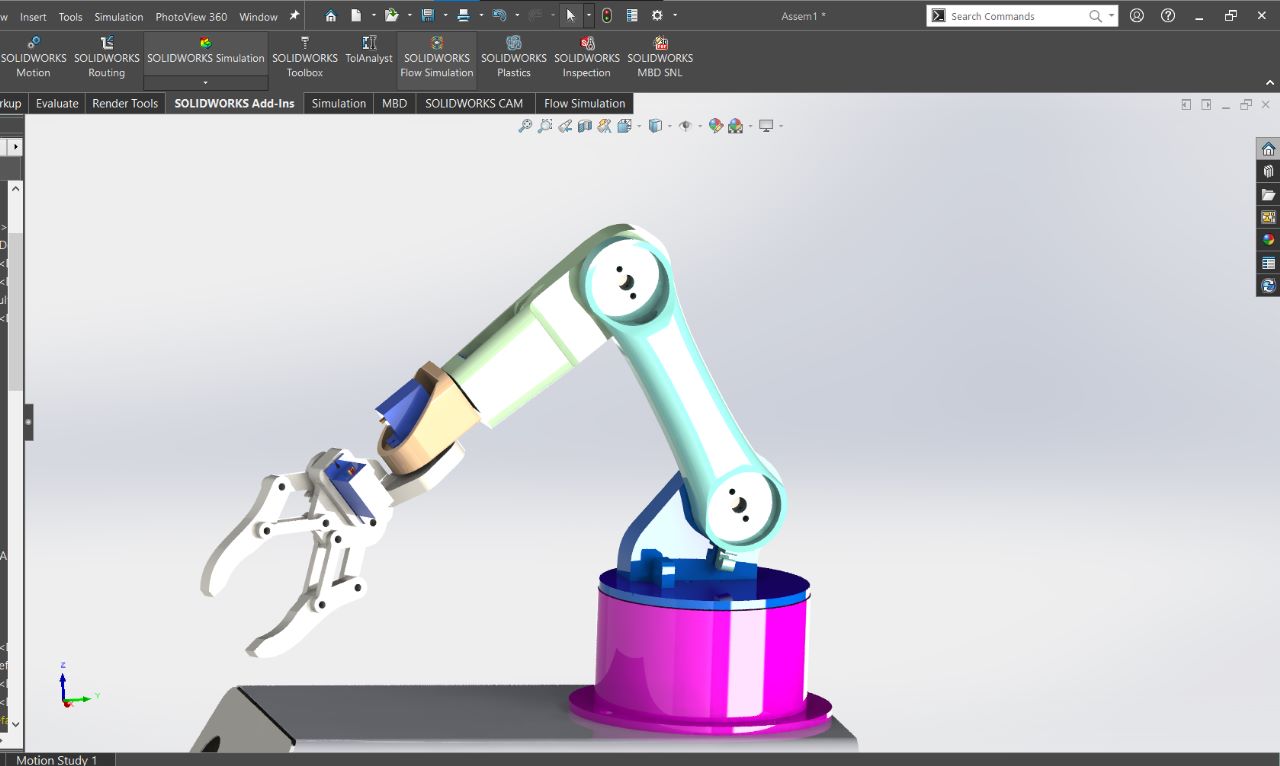Toggle the SOLIDWORKS Inspection add-in

(x=587, y=58)
